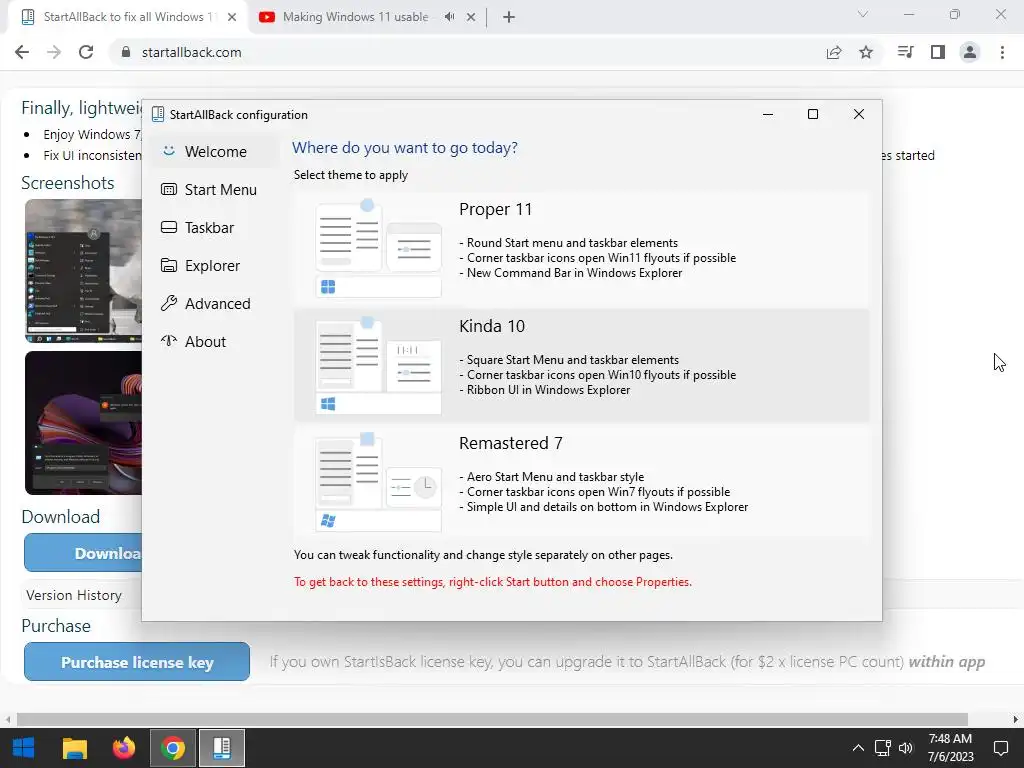
Task: Open Firefox from the taskbar
Action: 123,748
